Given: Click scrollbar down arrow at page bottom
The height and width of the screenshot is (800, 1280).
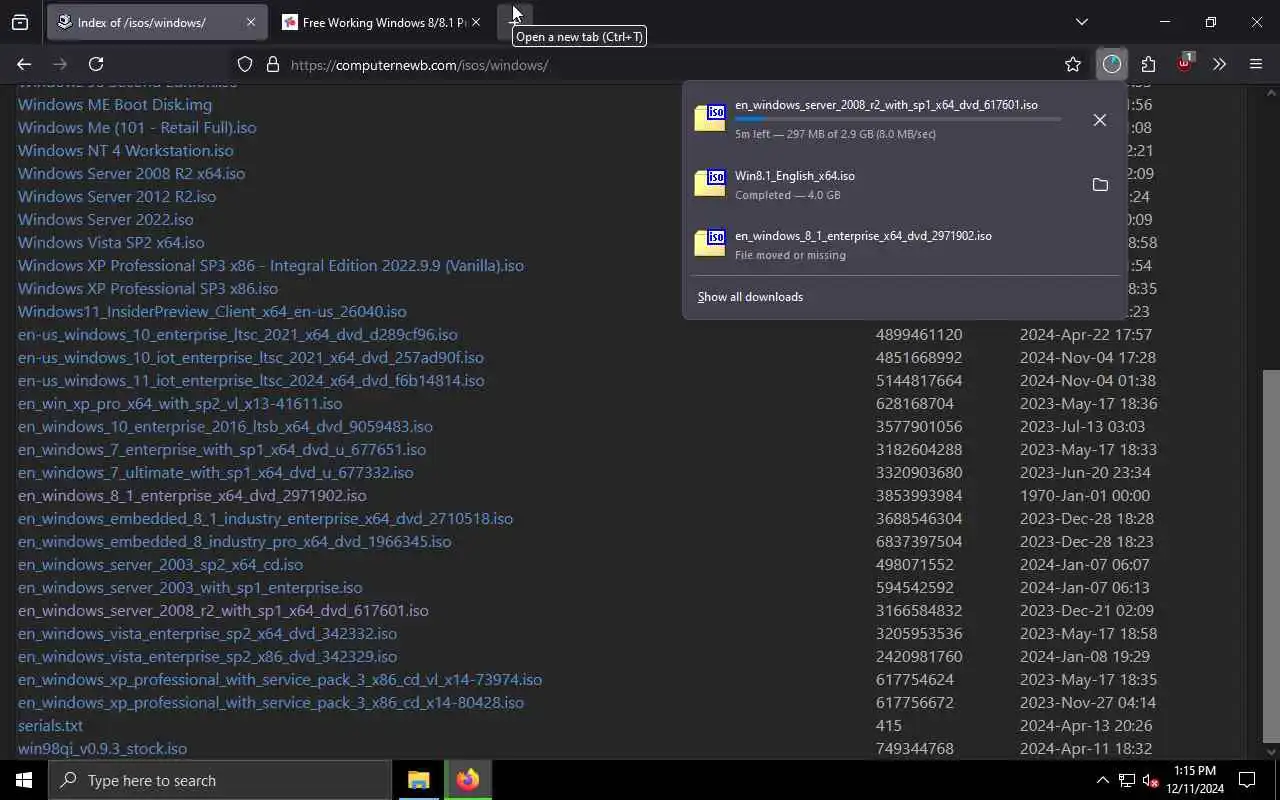Looking at the screenshot, I should (1271, 751).
